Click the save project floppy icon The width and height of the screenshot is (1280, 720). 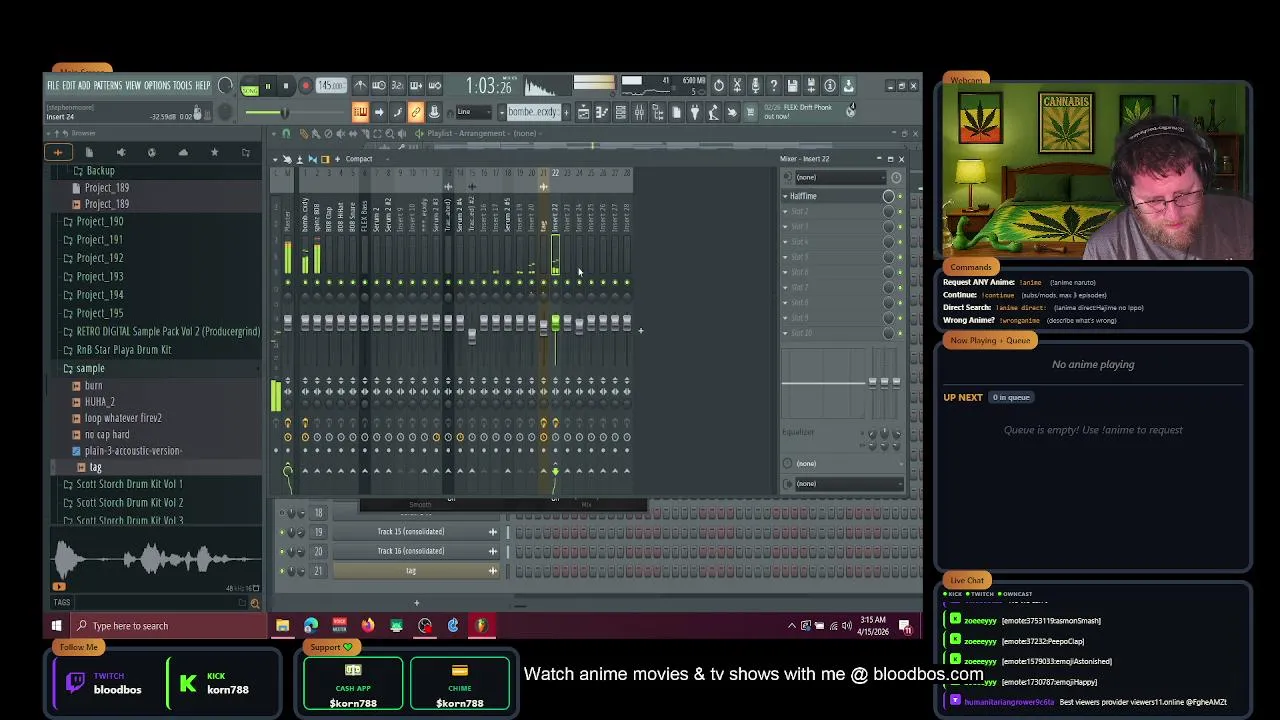tap(792, 86)
